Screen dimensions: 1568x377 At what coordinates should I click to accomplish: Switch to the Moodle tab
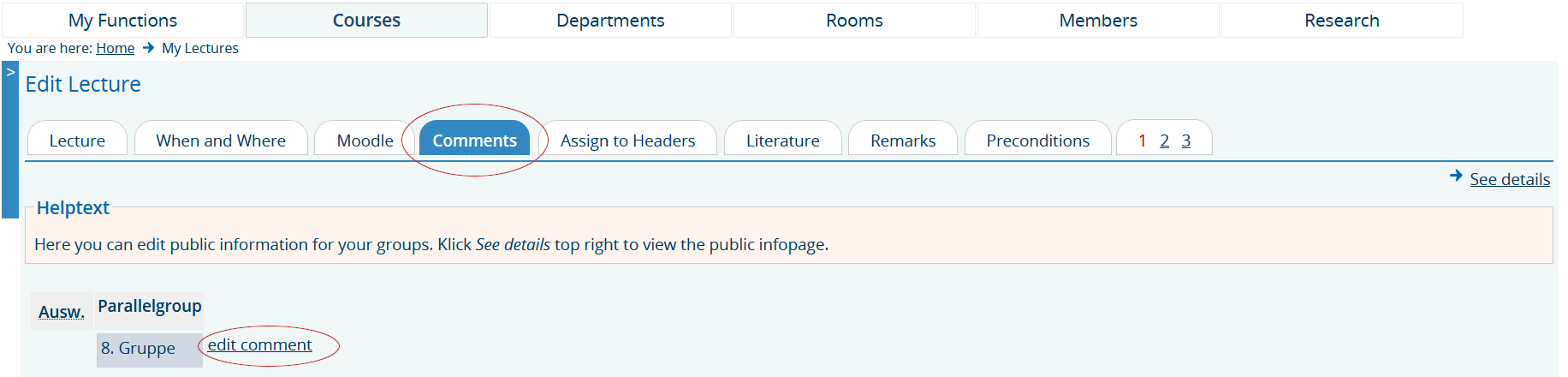pyautogui.click(x=365, y=140)
